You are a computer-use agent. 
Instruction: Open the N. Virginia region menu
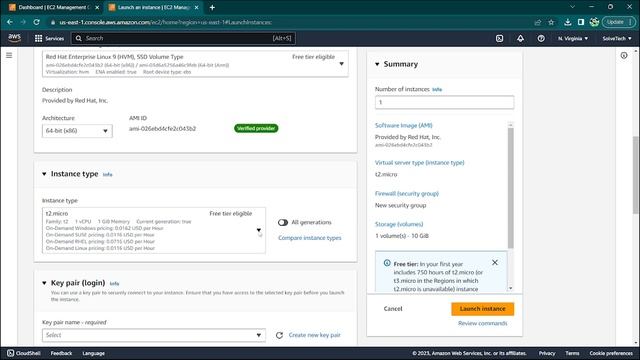tap(573, 38)
